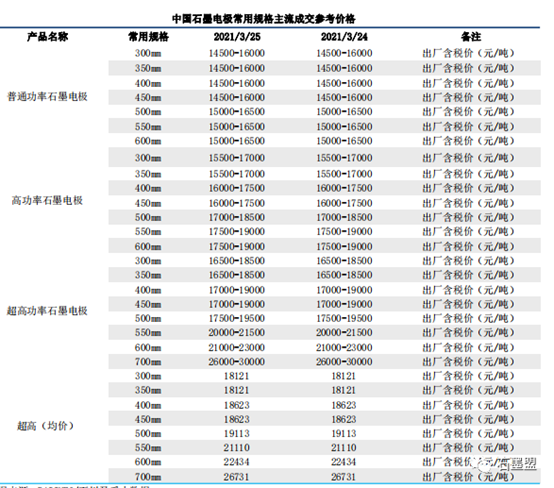Screen dimensions: 554x488
Task: Click the 超高功率石墨电极 row label
Action: pos(47,311)
